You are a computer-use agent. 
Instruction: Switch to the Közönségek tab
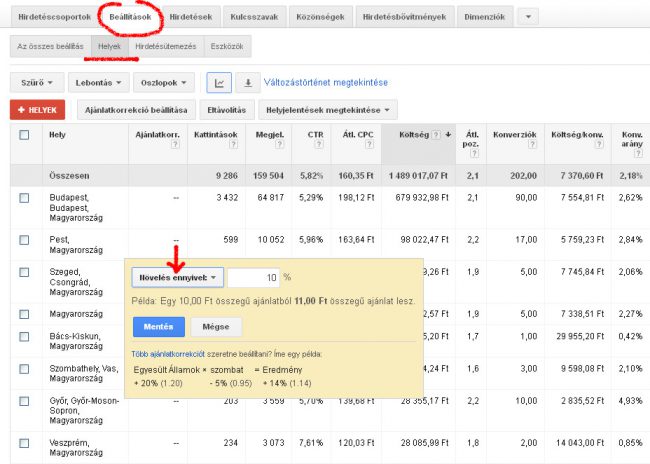tap(320, 17)
